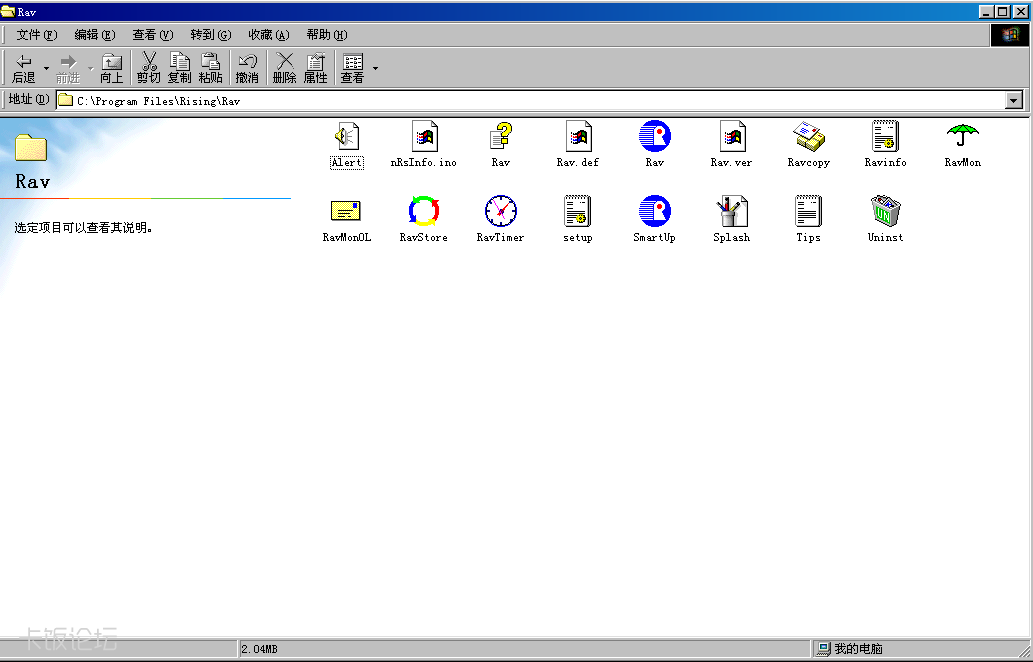Image resolution: width=1033 pixels, height=662 pixels.
Task: Select the Tips text file
Action: point(808,211)
